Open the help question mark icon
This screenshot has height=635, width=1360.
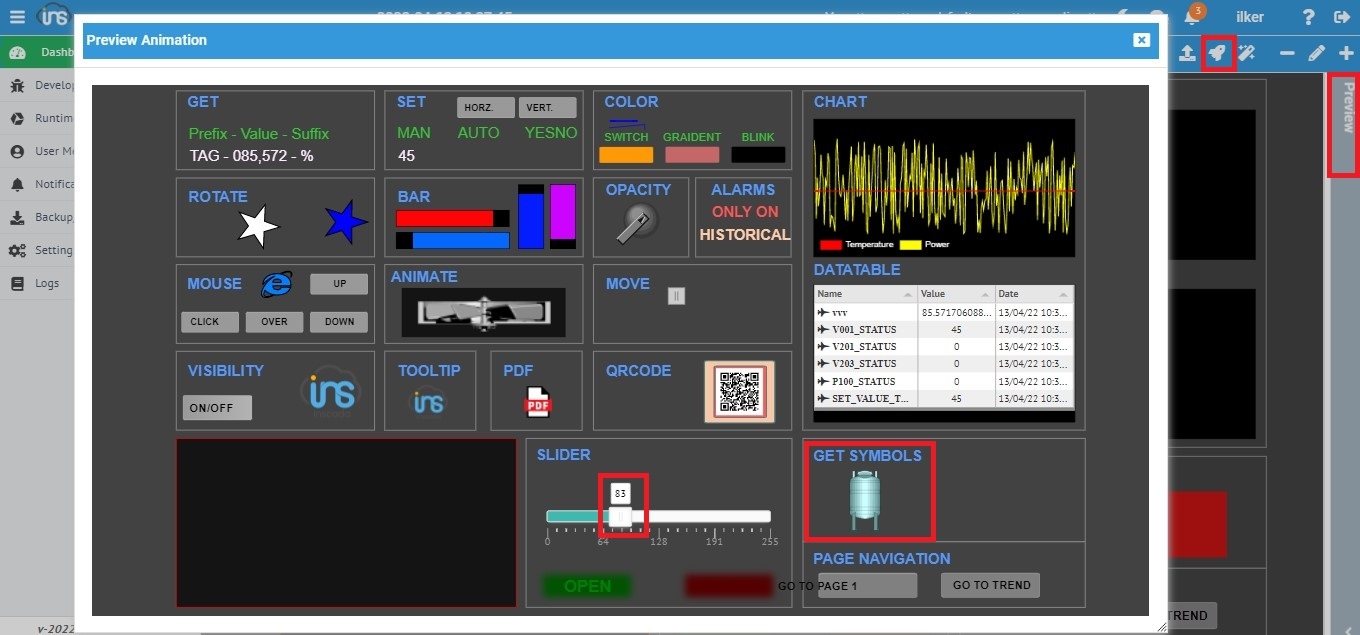tap(1308, 17)
